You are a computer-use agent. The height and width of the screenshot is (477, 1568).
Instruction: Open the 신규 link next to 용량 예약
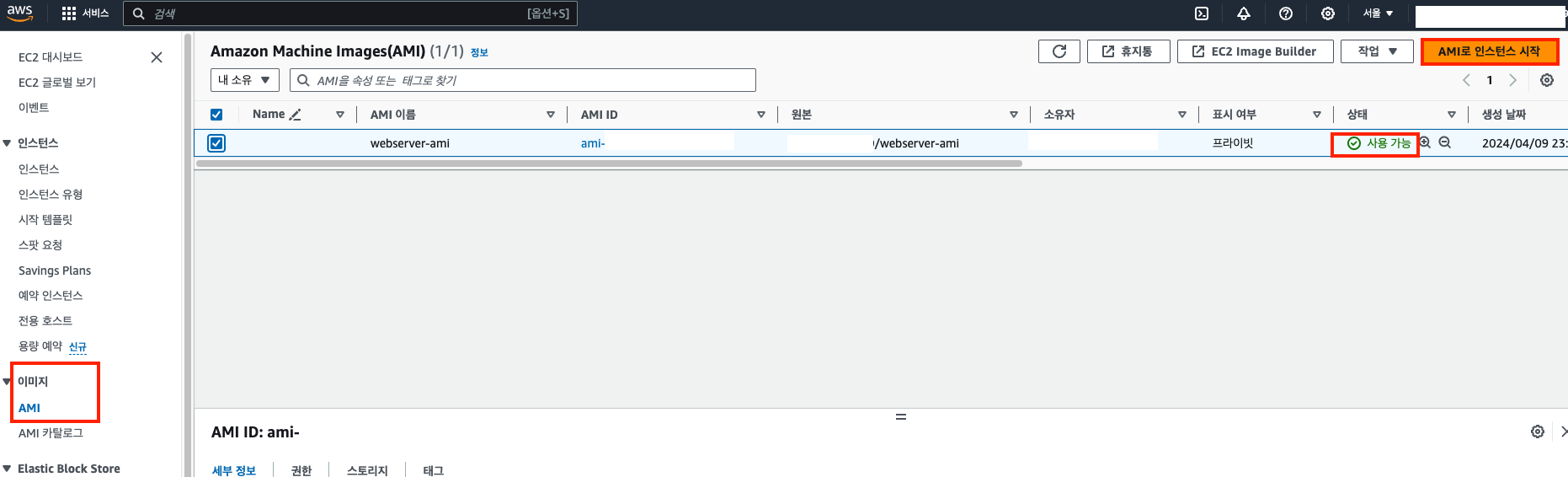pos(77,346)
